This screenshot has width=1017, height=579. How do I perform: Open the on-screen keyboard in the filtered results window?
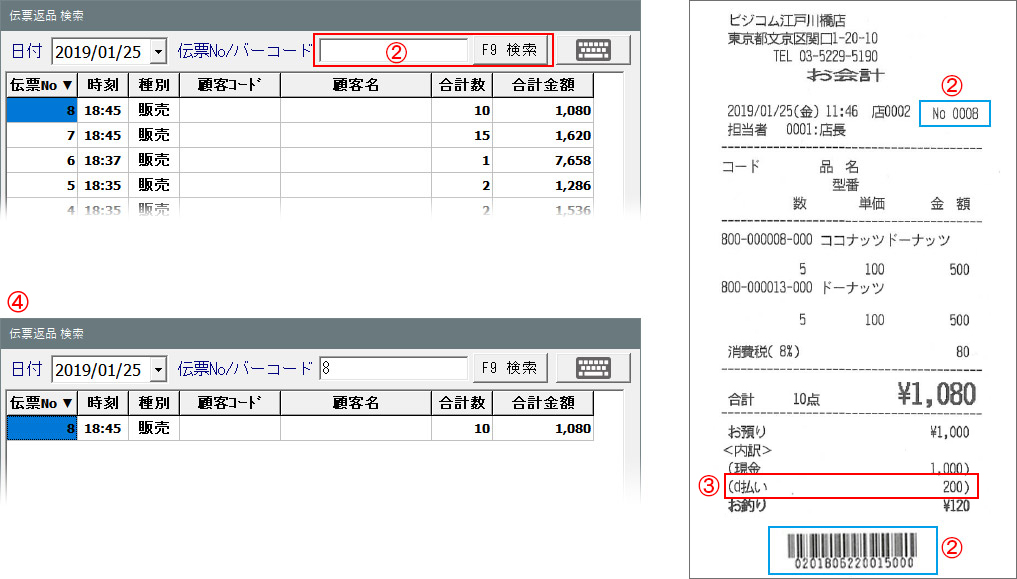[593, 368]
